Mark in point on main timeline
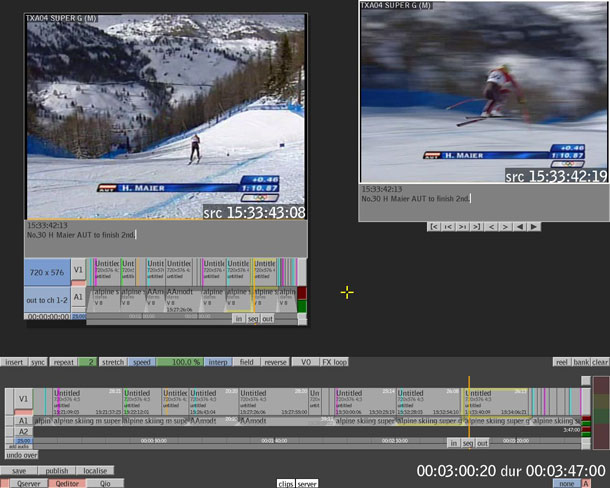610x488 pixels. [x=454, y=443]
